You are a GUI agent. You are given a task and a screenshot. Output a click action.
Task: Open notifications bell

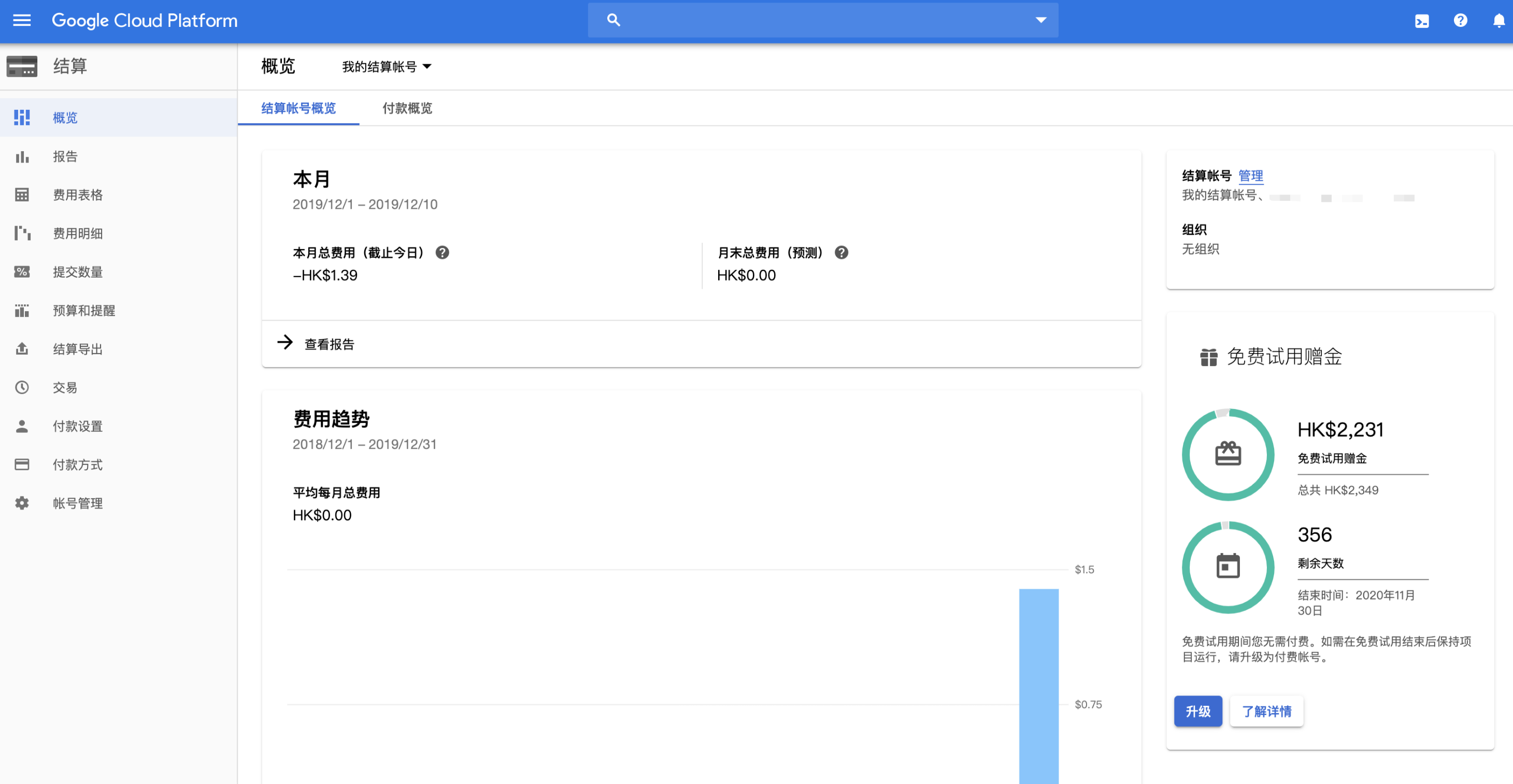[1498, 21]
